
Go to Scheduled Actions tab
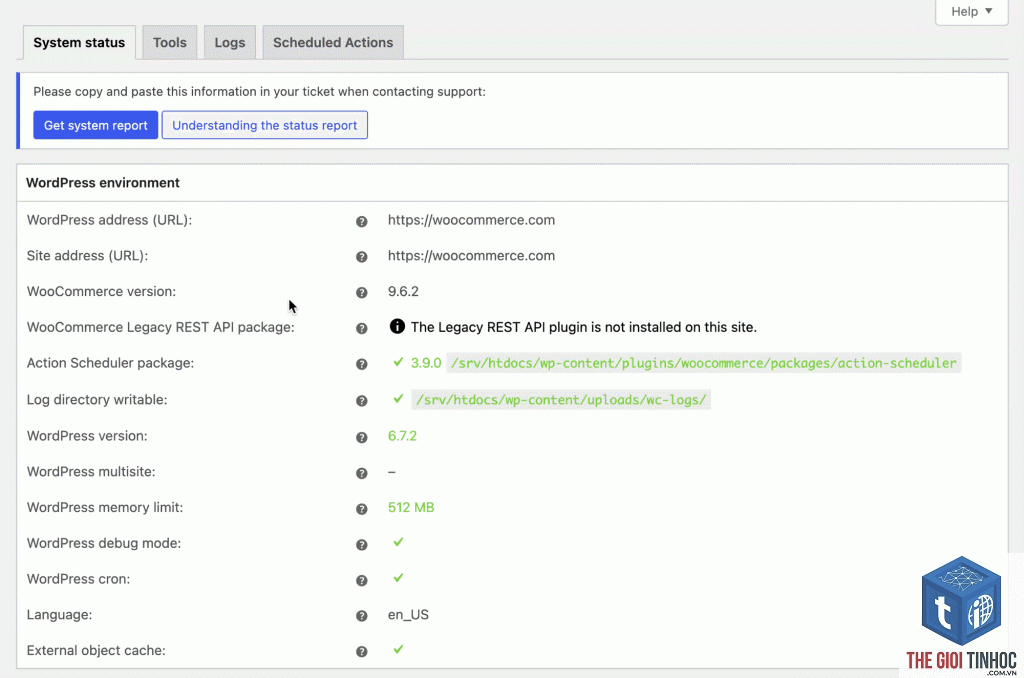(x=333, y=42)
